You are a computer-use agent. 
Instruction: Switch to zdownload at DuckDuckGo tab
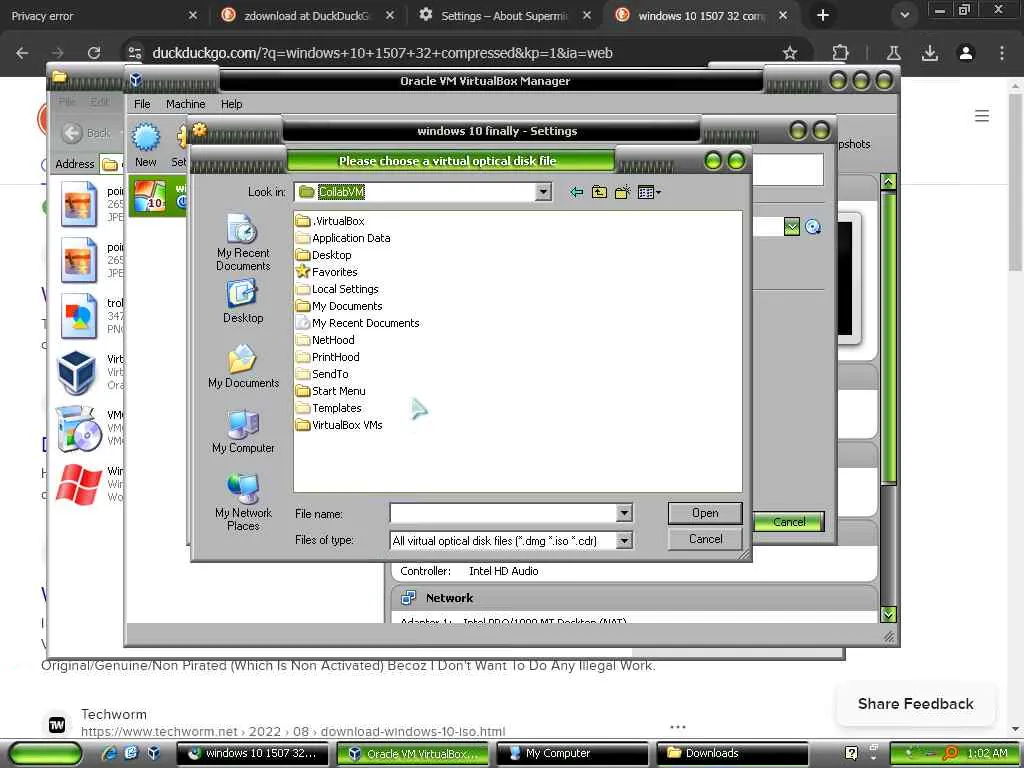coord(307,16)
